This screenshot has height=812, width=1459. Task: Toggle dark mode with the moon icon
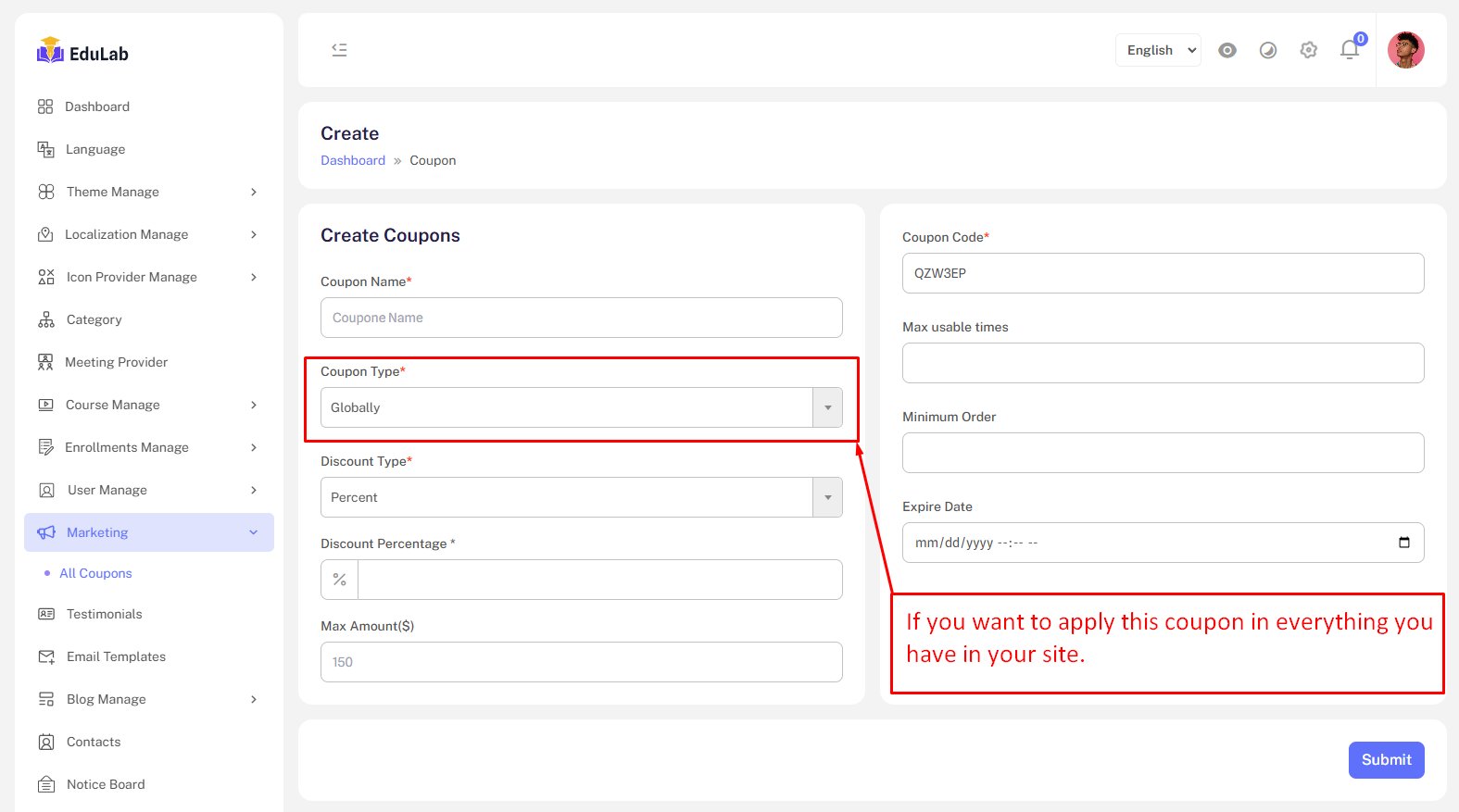(x=1268, y=50)
